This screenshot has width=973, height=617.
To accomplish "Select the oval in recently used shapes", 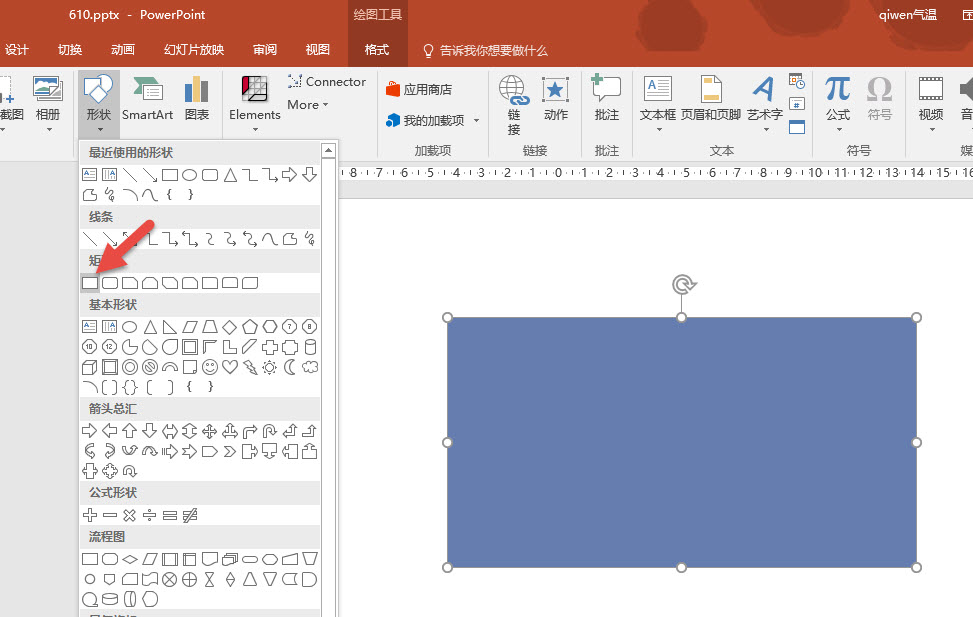I will [x=190, y=175].
